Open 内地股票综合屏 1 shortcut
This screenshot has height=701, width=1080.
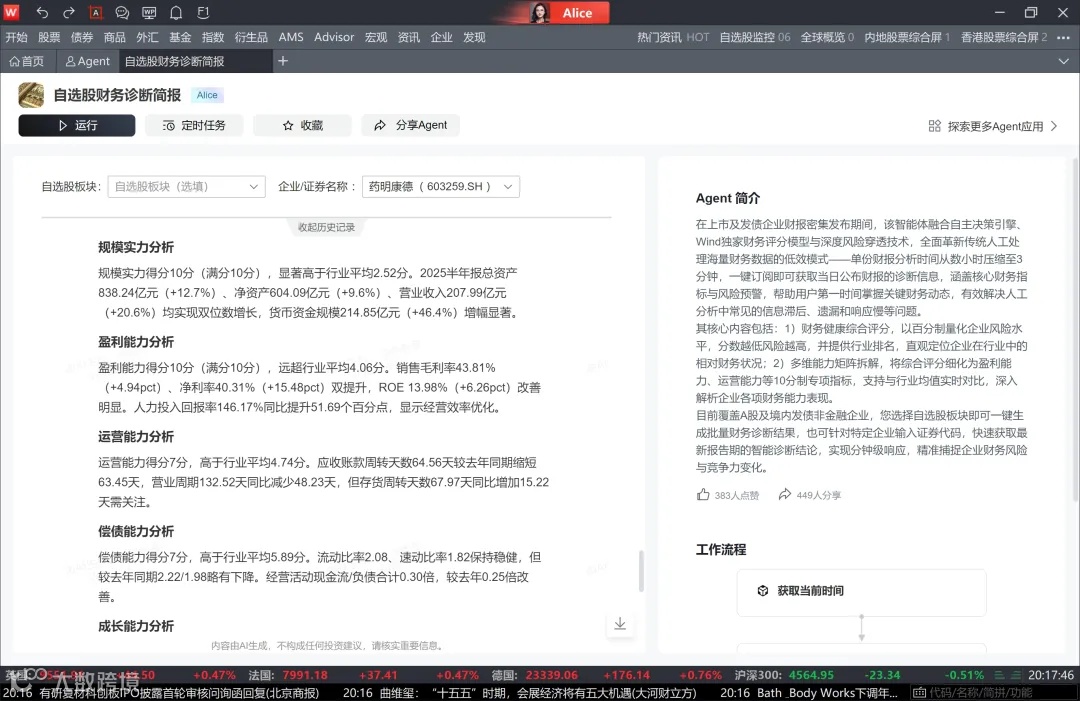pyautogui.click(x=907, y=37)
